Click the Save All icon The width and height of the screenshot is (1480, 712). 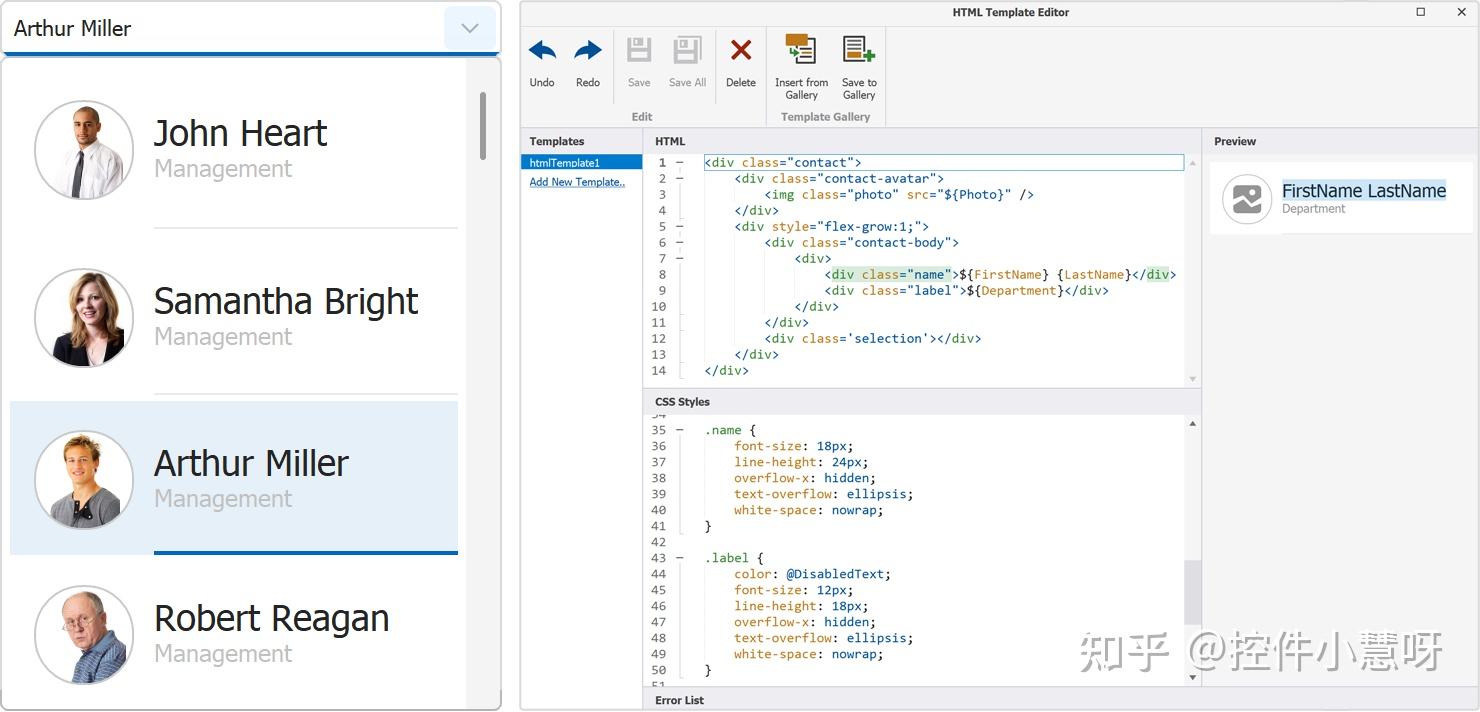coord(687,51)
